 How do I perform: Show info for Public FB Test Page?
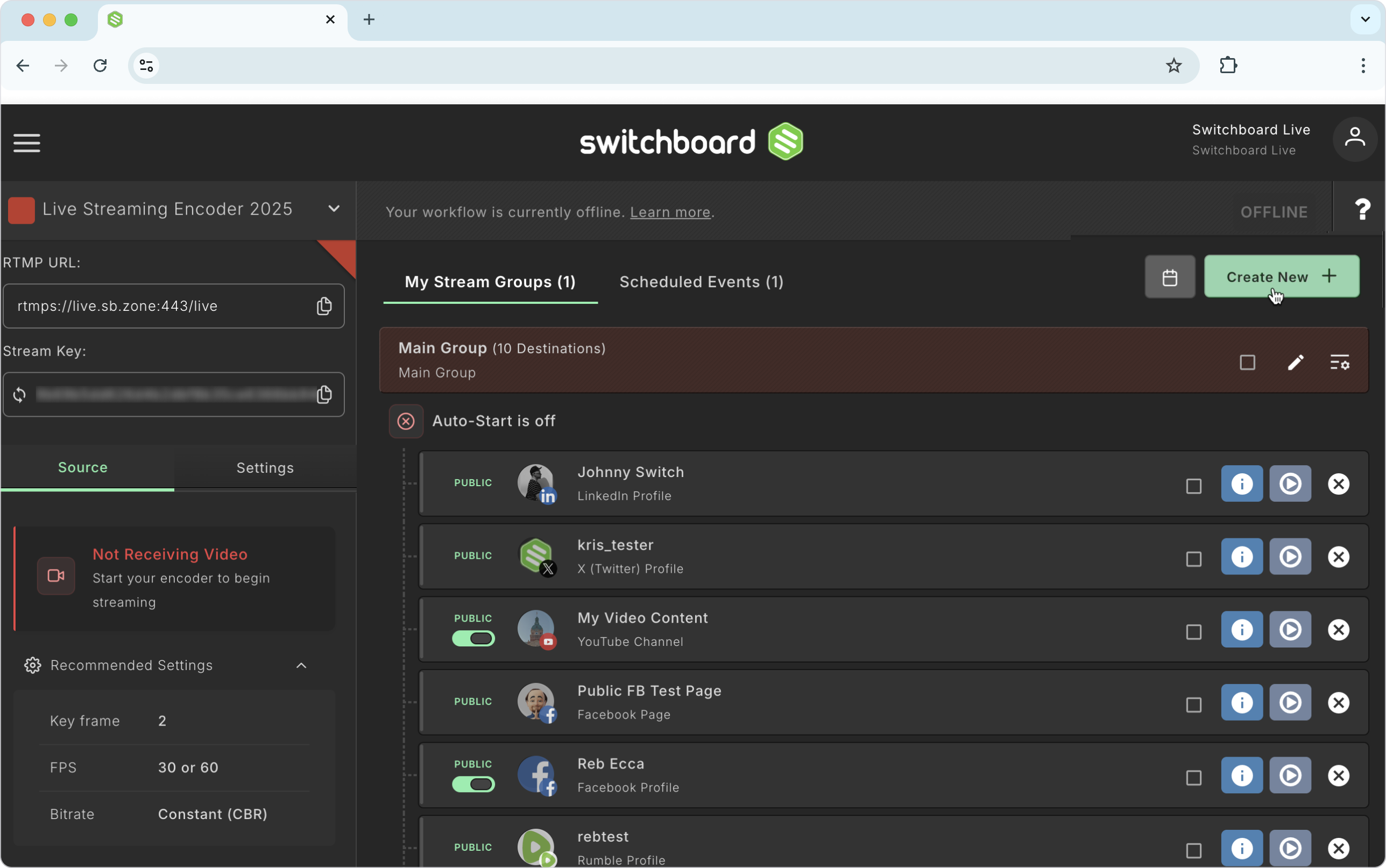click(x=1241, y=703)
